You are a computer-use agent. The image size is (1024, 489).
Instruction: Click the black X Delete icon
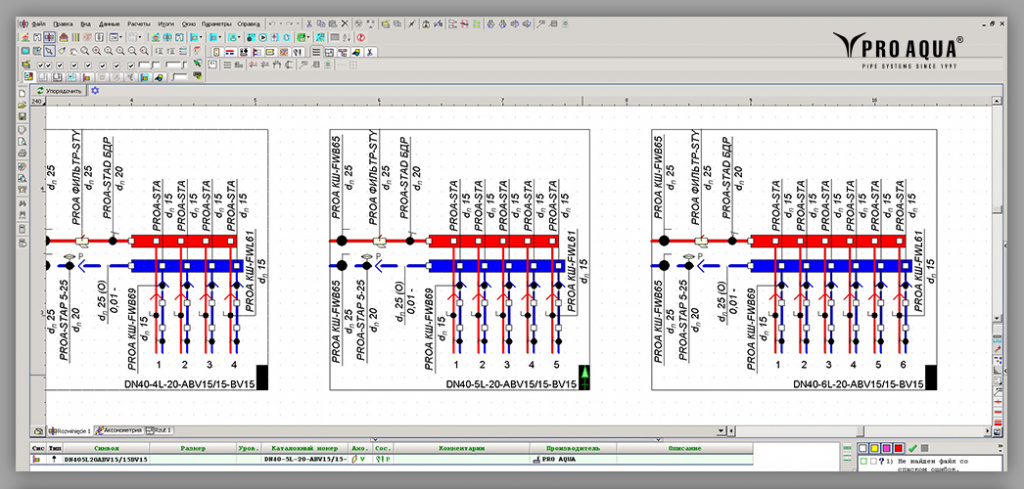click(x=345, y=24)
